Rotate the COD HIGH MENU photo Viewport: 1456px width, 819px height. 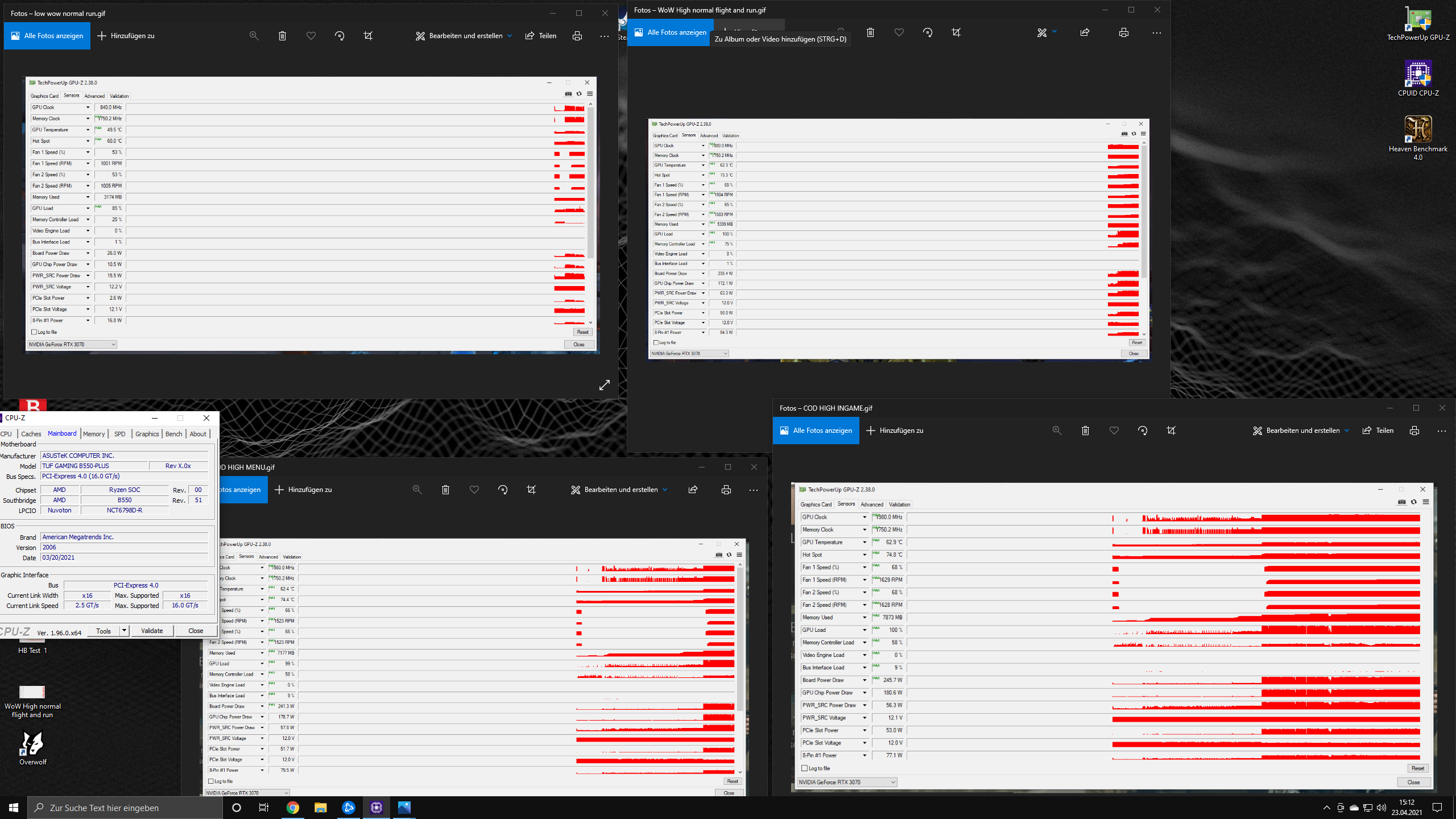[x=503, y=490]
